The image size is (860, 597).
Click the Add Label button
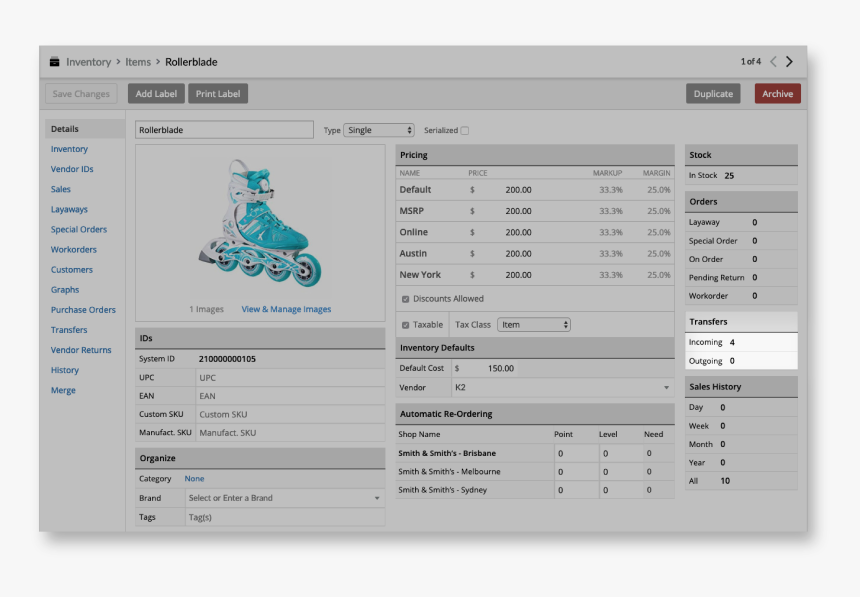point(156,94)
